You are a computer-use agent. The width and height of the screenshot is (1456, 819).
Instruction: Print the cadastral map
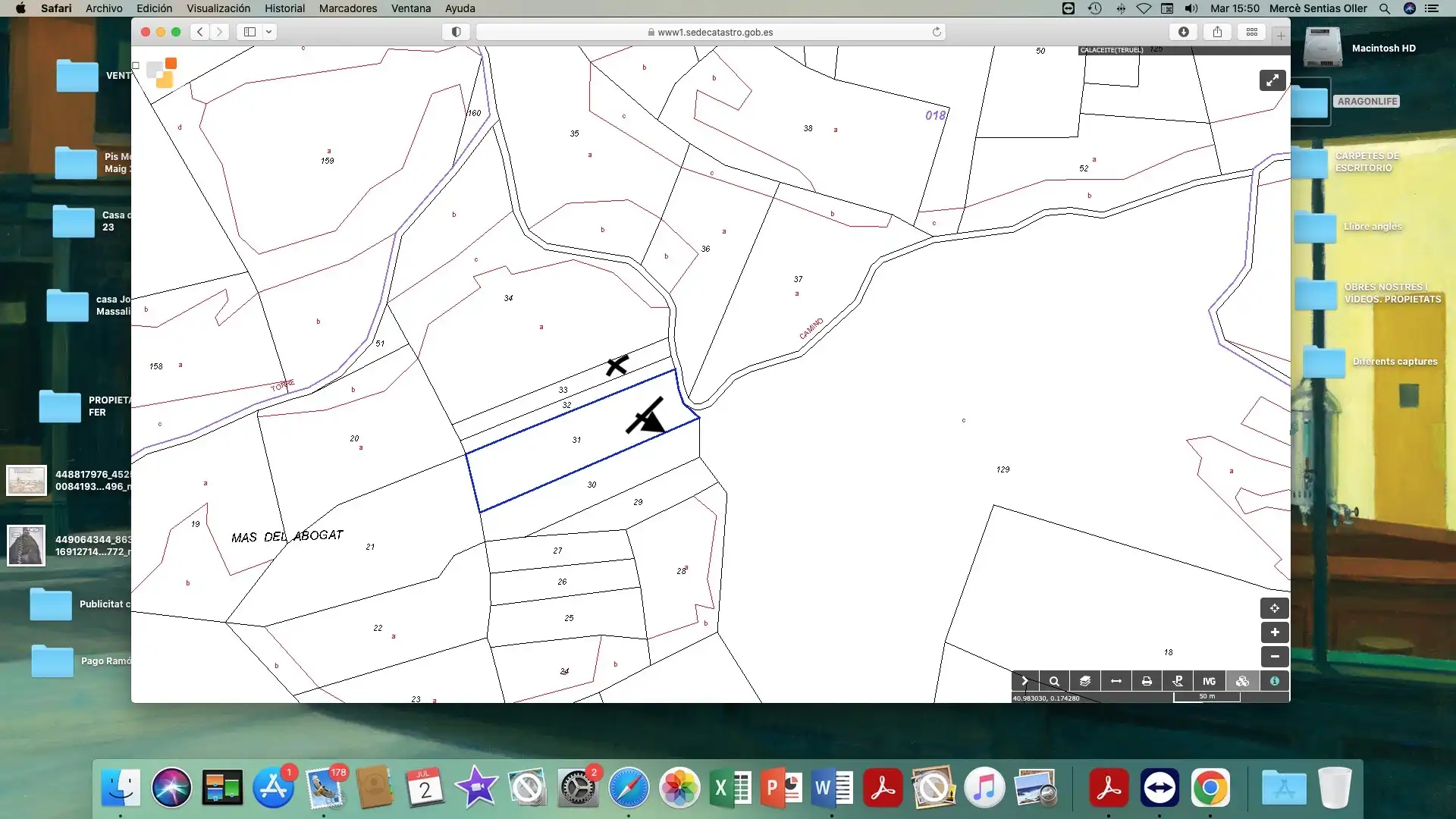coord(1147,681)
